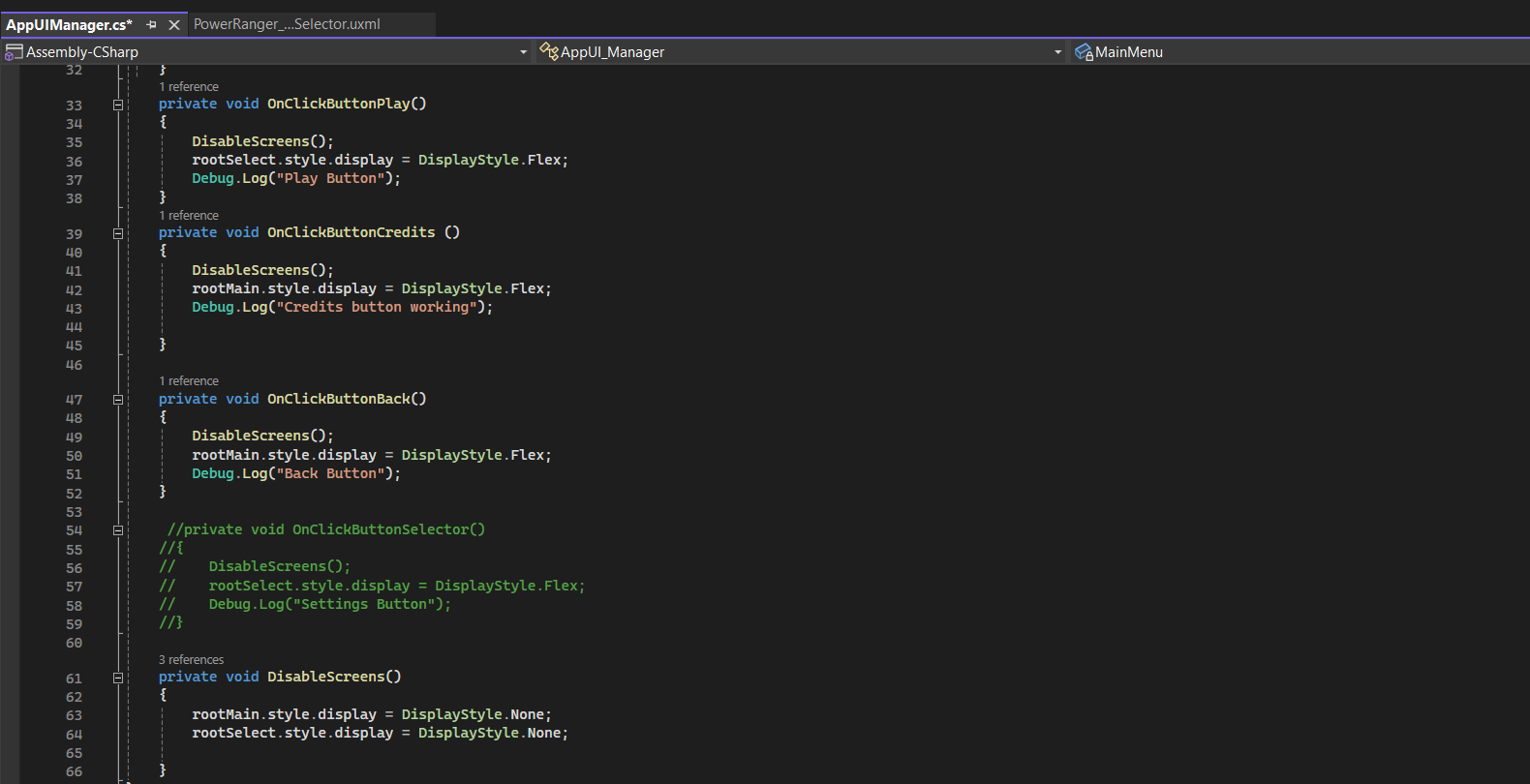
Task: Open the reference link above OnClickButtonCredits
Action: [x=189, y=216]
